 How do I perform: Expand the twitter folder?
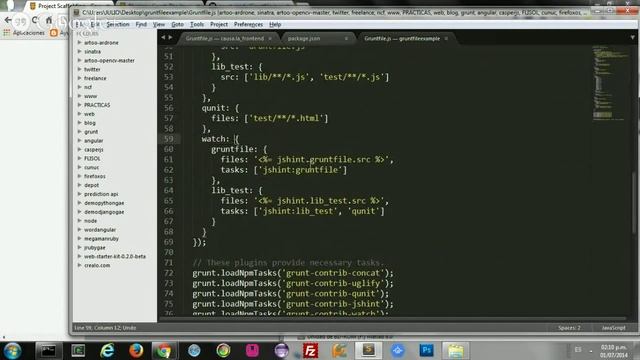pyautogui.click(x=80, y=69)
